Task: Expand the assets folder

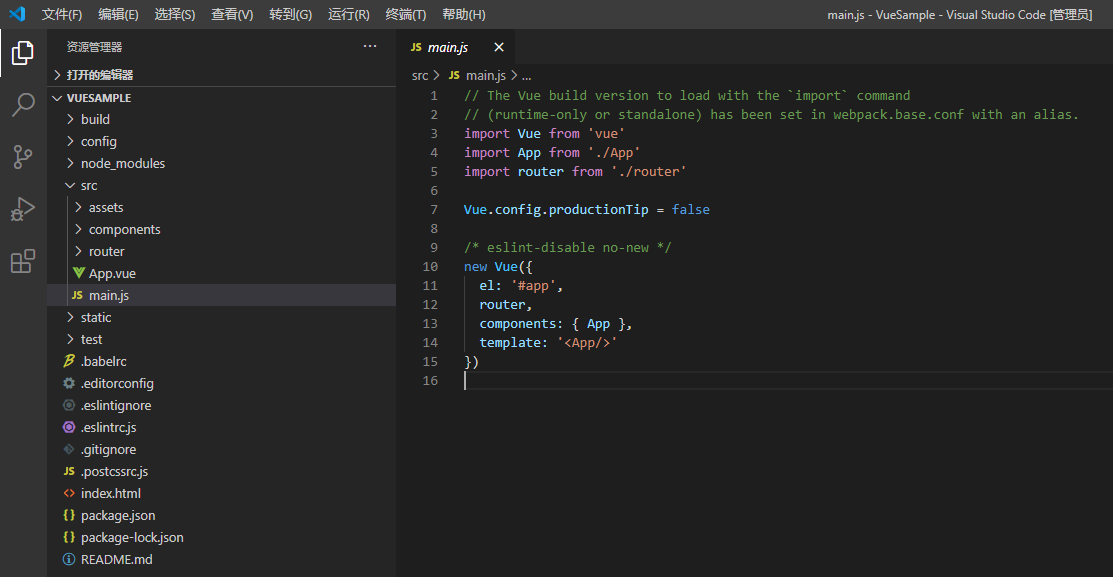Action: click(79, 207)
